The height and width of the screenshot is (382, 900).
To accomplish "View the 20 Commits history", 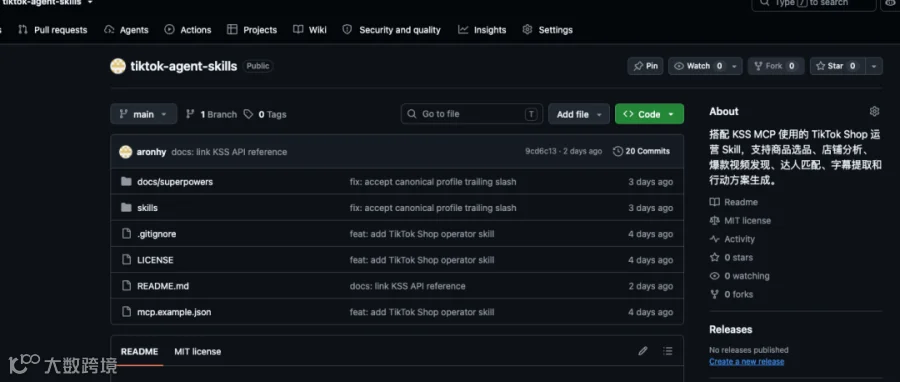I will point(641,151).
